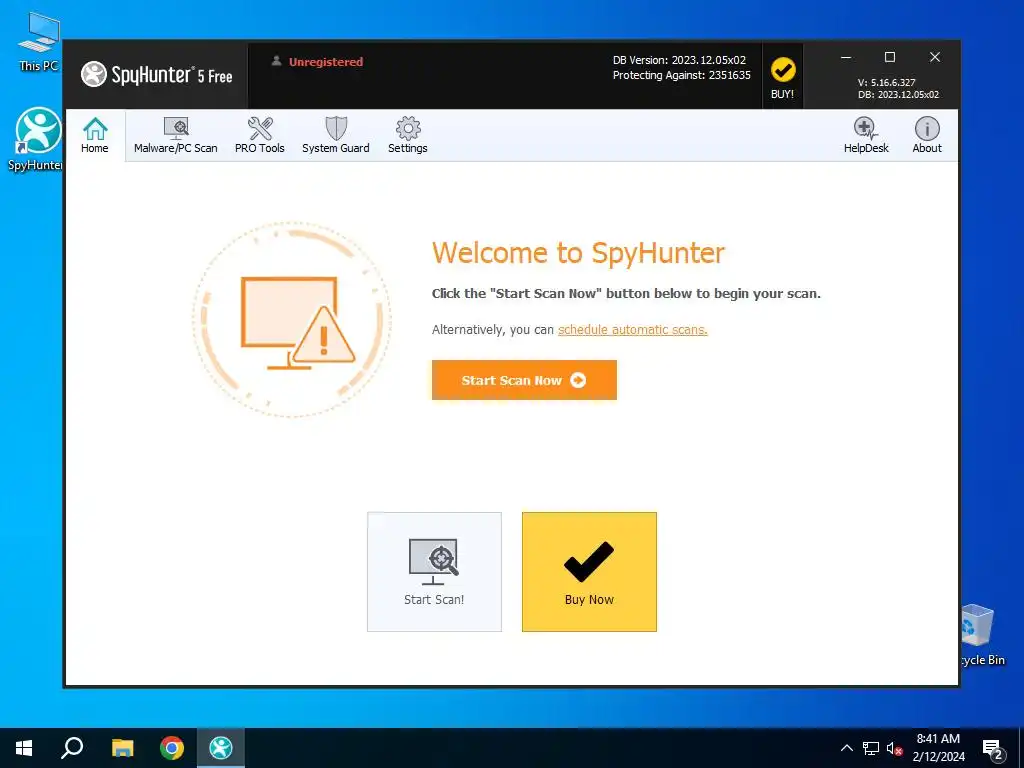Open the Home tab
1024x768 pixels.
click(x=95, y=135)
